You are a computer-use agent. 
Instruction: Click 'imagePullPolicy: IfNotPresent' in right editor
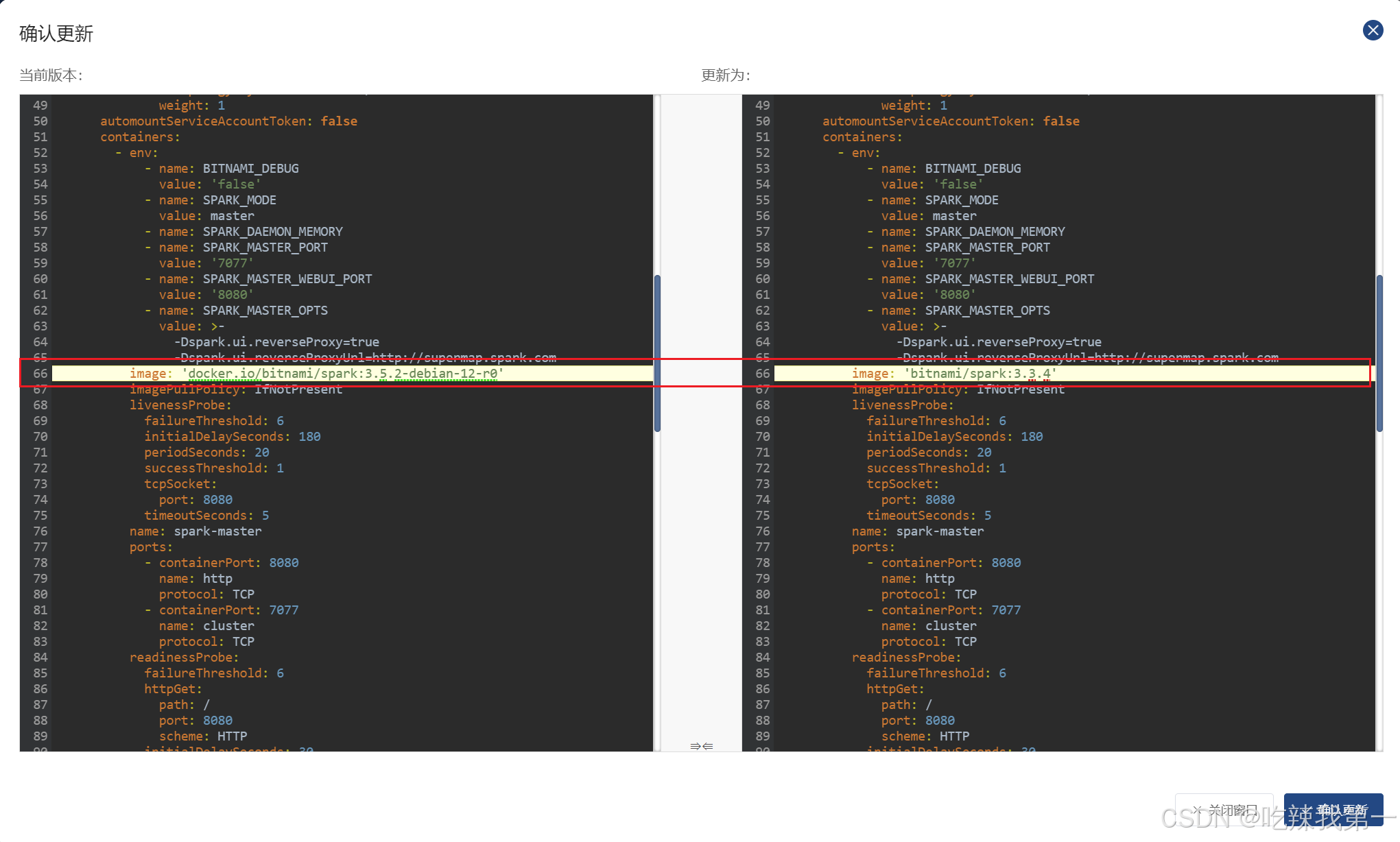pos(958,389)
